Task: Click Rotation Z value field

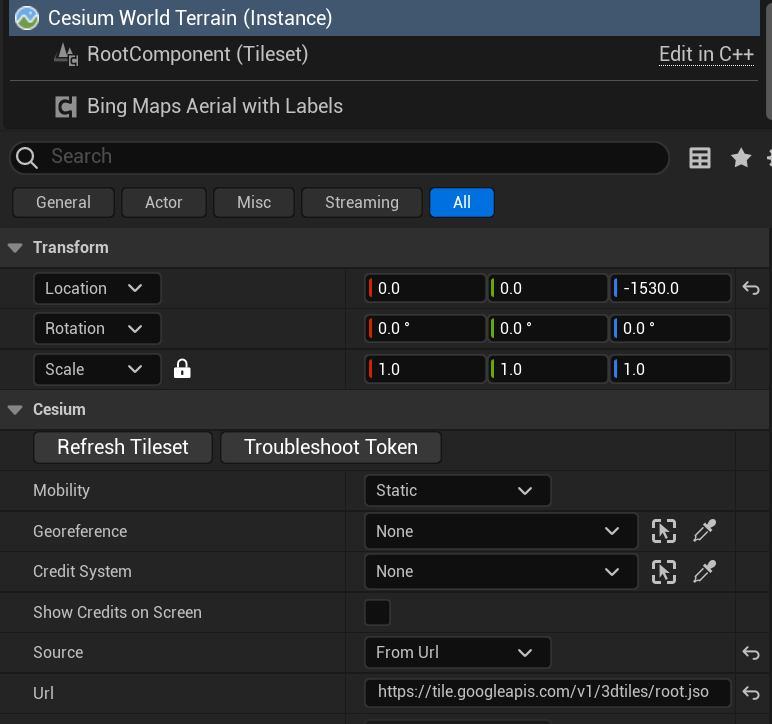Action: [x=671, y=329]
